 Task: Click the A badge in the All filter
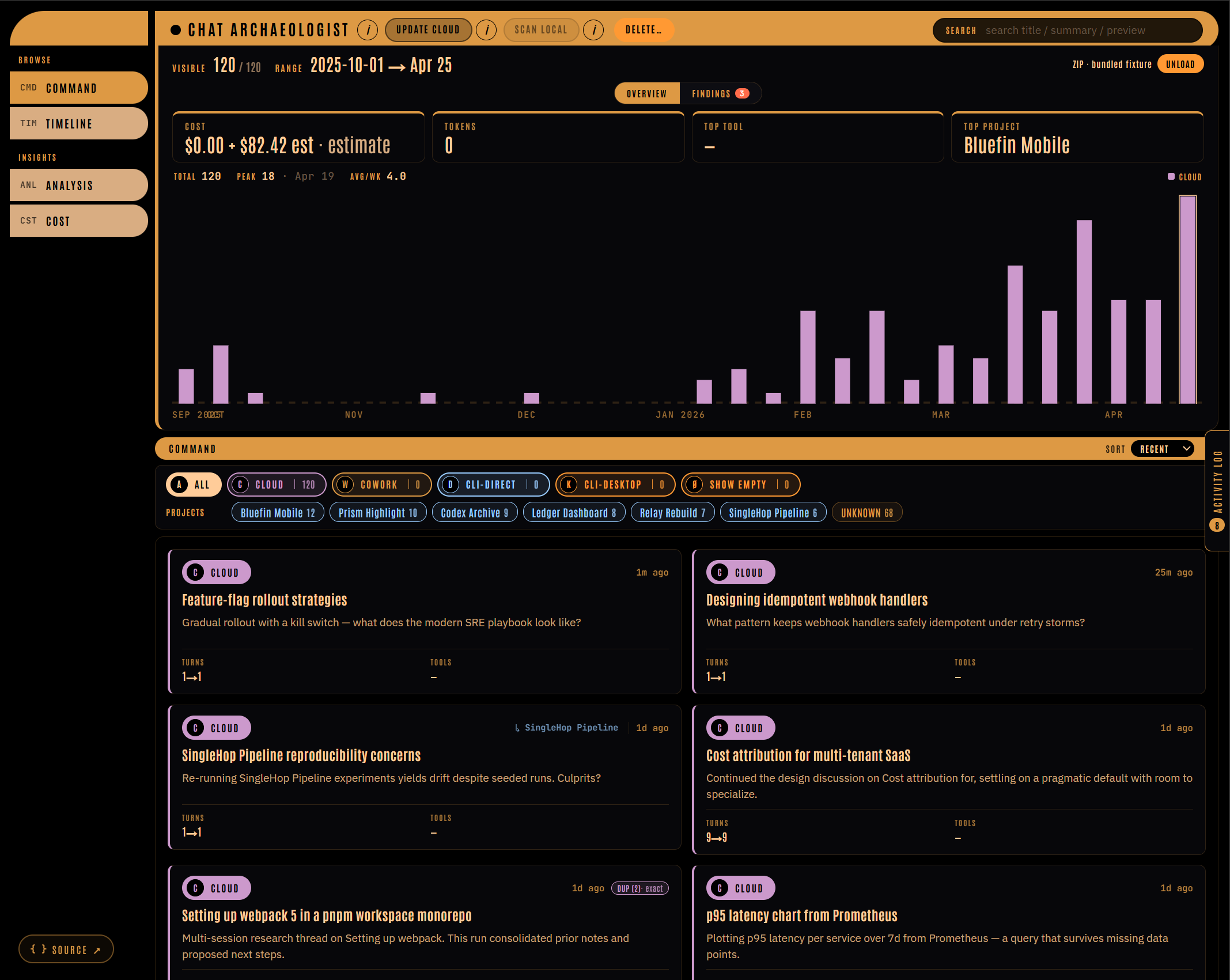[180, 485]
